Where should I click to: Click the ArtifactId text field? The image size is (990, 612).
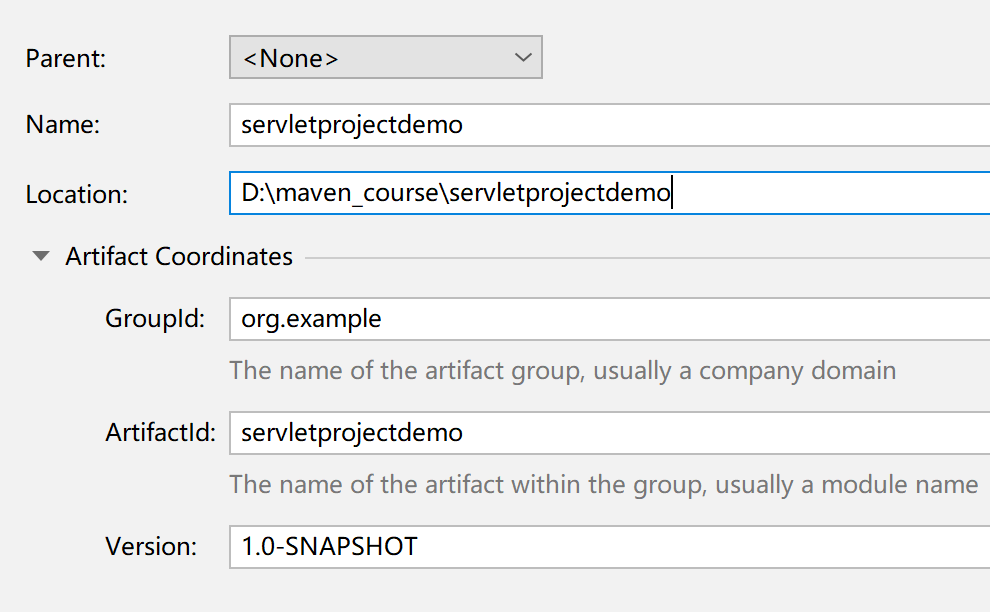[x=600, y=433]
